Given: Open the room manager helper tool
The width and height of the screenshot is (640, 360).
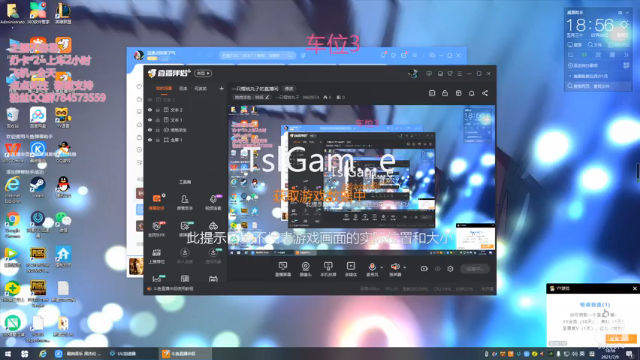Looking at the screenshot, I should click(184, 202).
